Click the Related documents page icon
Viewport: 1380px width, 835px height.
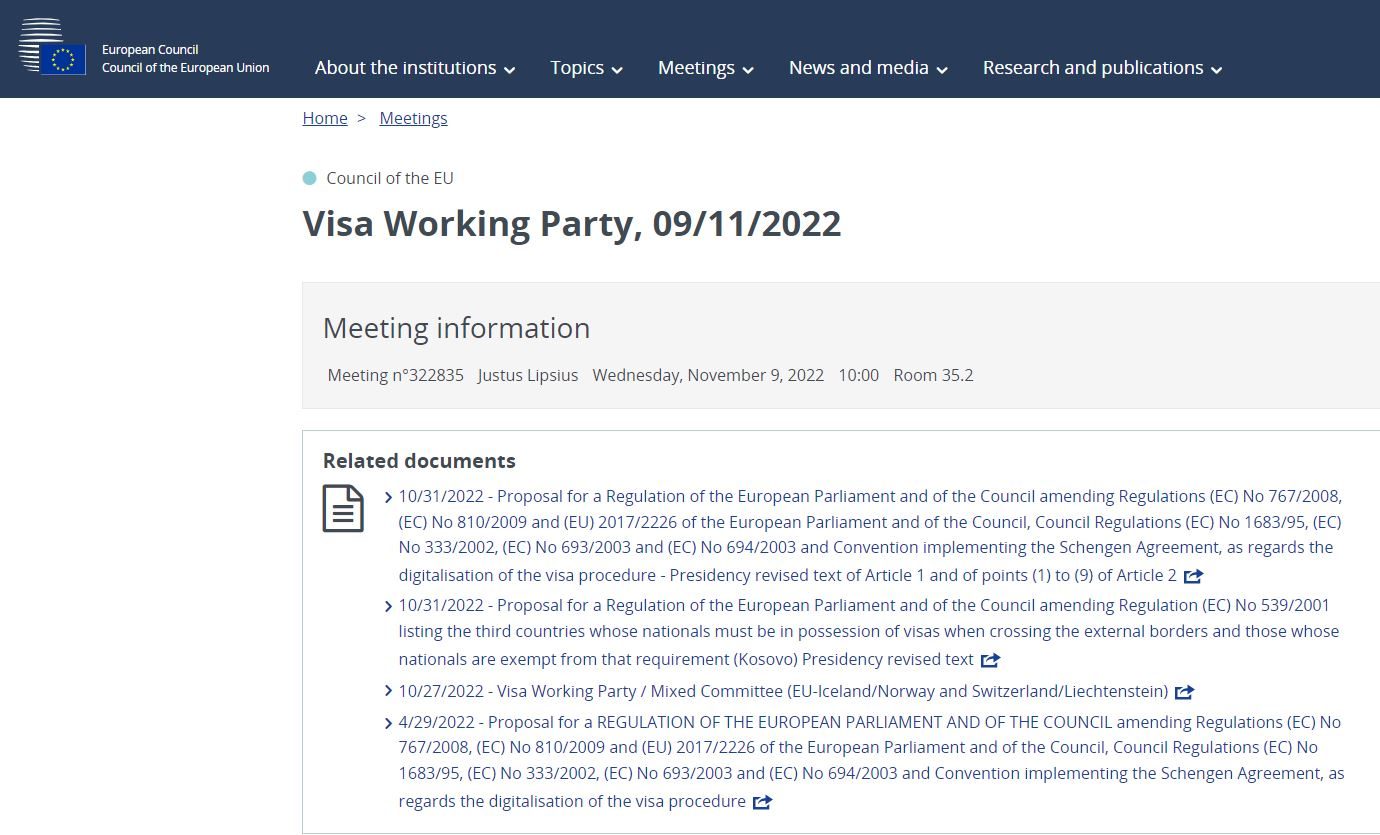coord(343,508)
